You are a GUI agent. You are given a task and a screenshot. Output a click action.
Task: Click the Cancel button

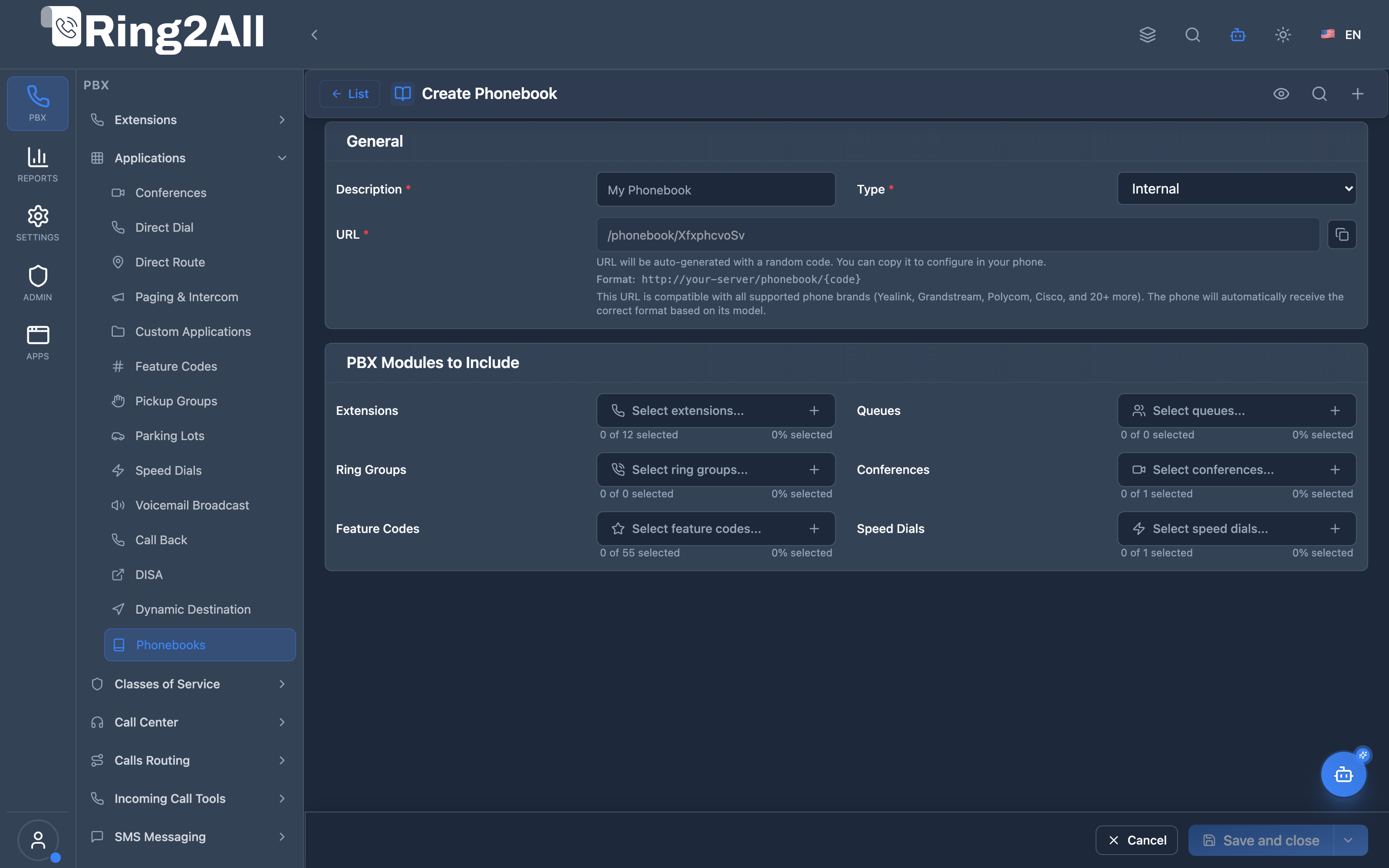point(1136,841)
